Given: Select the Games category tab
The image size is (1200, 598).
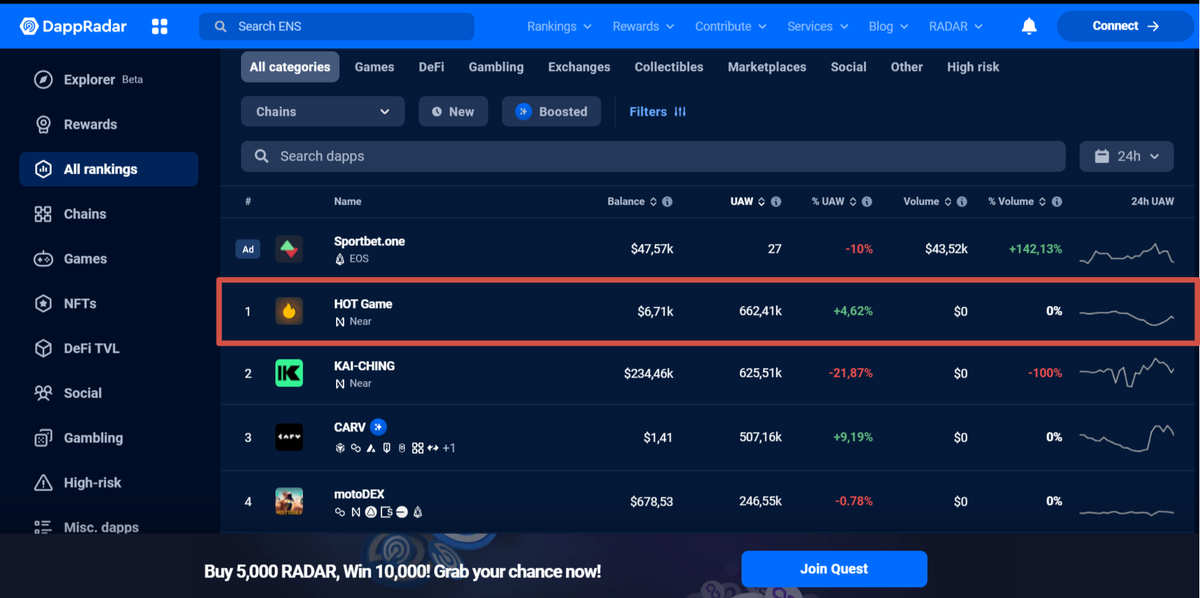Looking at the screenshot, I should pos(374,67).
